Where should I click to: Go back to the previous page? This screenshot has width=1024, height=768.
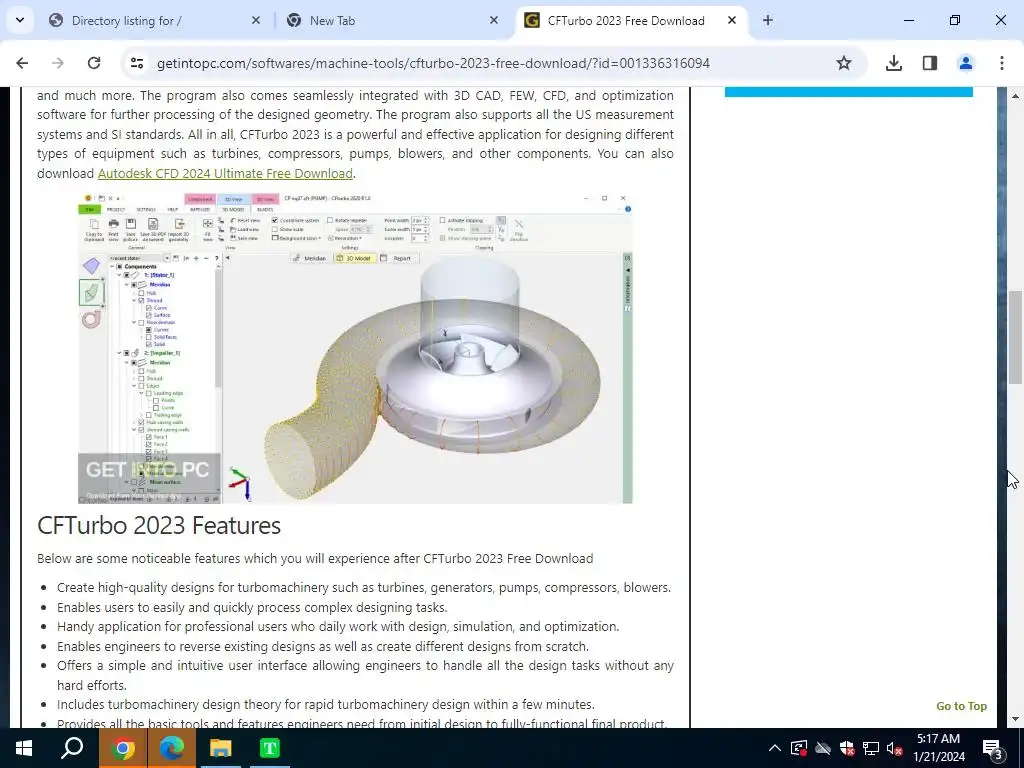click(22, 63)
